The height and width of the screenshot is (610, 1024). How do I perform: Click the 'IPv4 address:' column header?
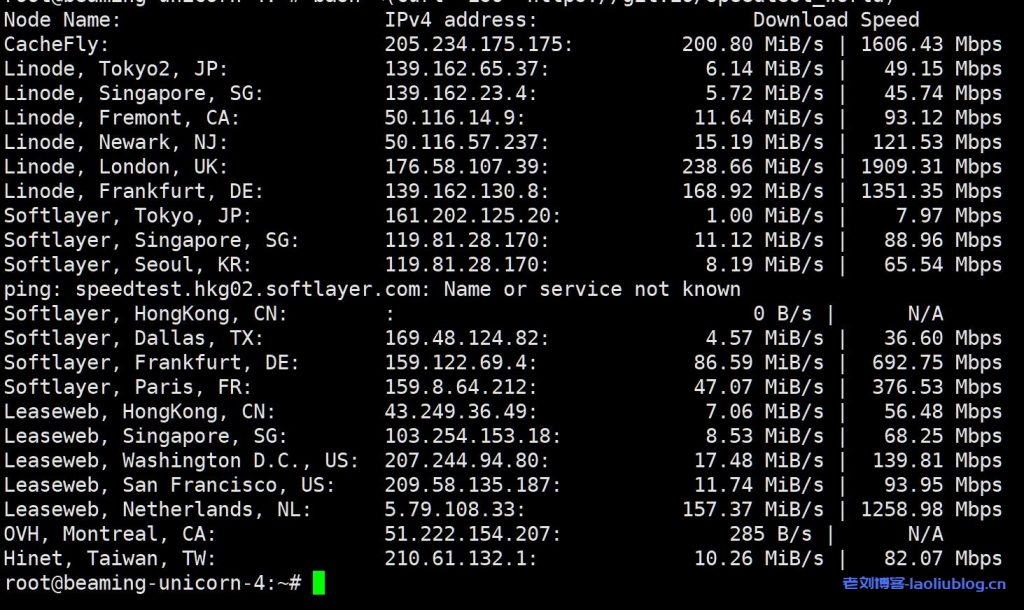click(461, 19)
